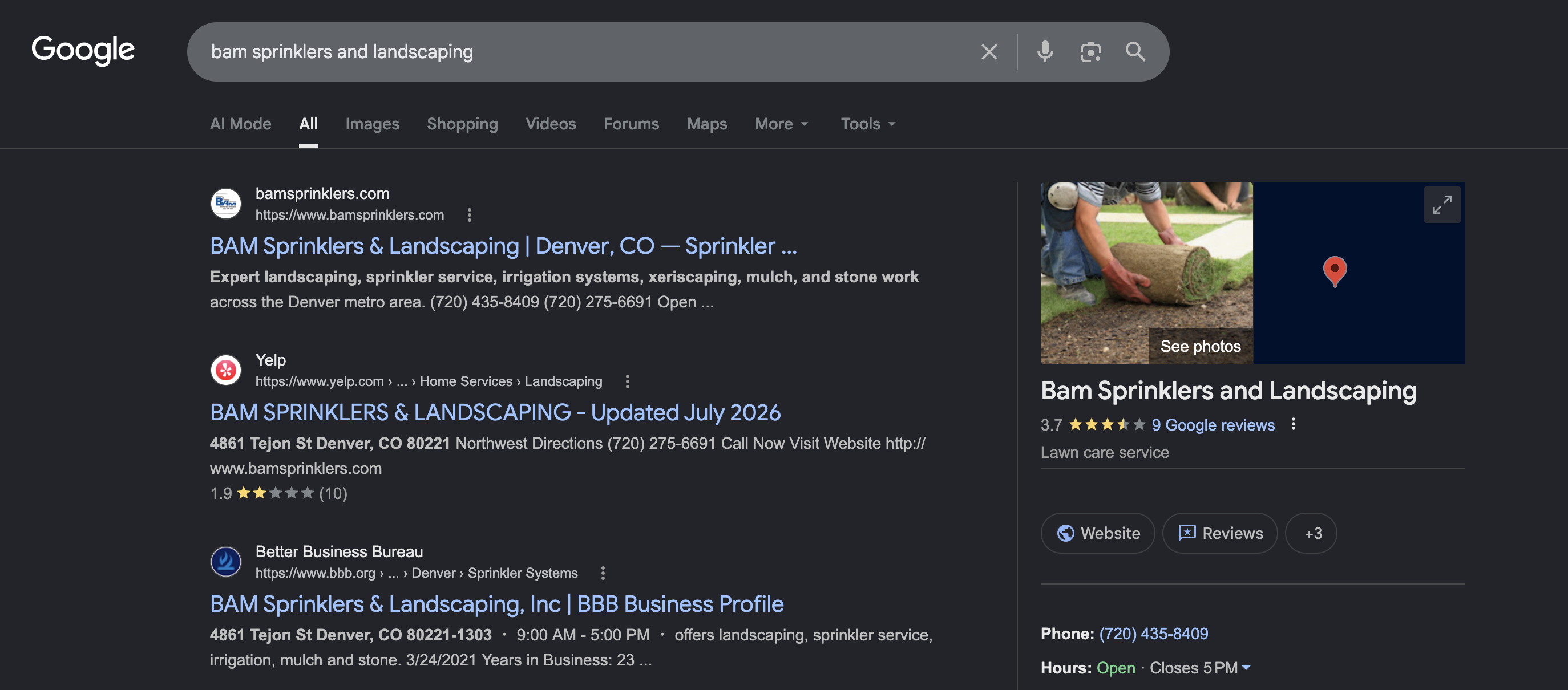Click the Google logo
The image size is (1568, 690).
83,50
